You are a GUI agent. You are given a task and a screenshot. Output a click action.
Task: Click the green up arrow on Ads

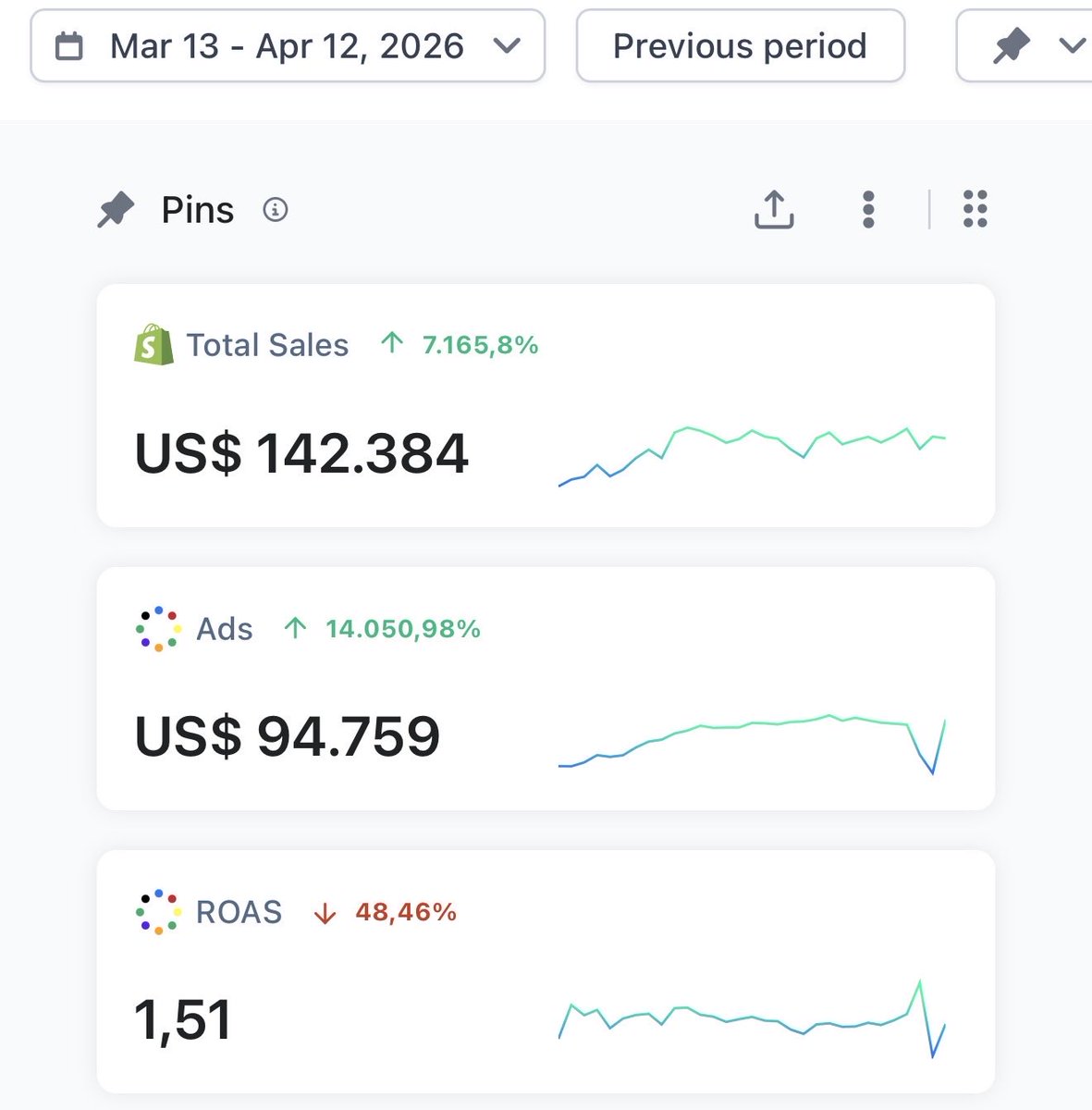295,629
